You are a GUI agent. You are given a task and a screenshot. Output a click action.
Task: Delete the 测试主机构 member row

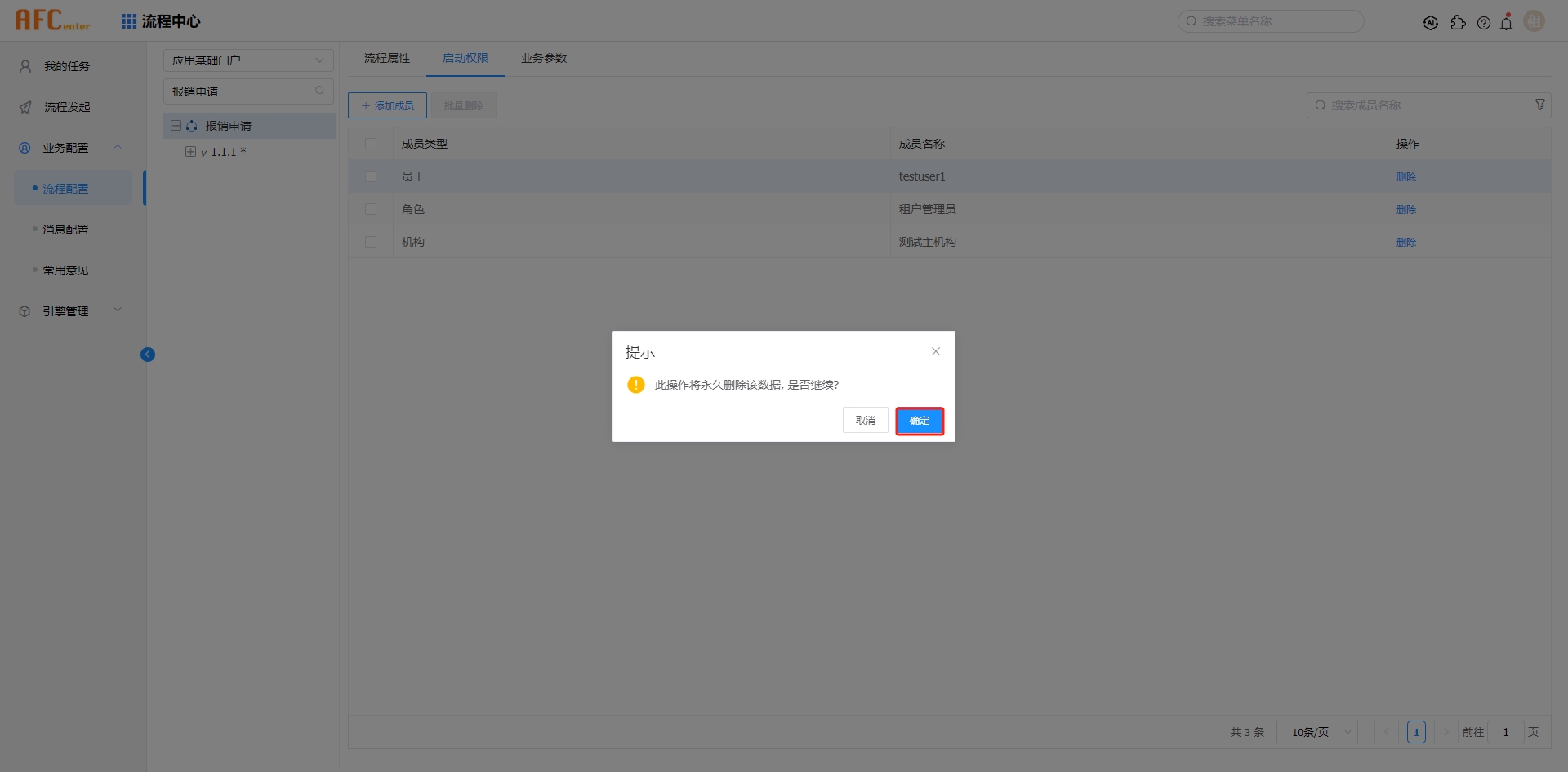coord(1406,242)
